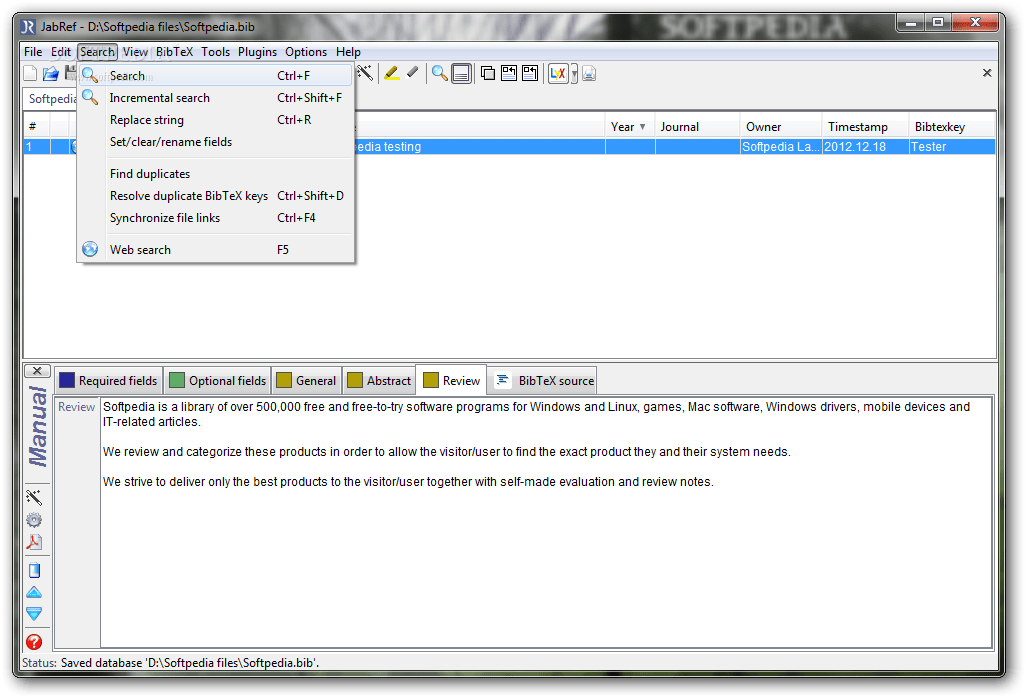
Task: Click the LyX push-to-application icon
Action: pos(558,73)
